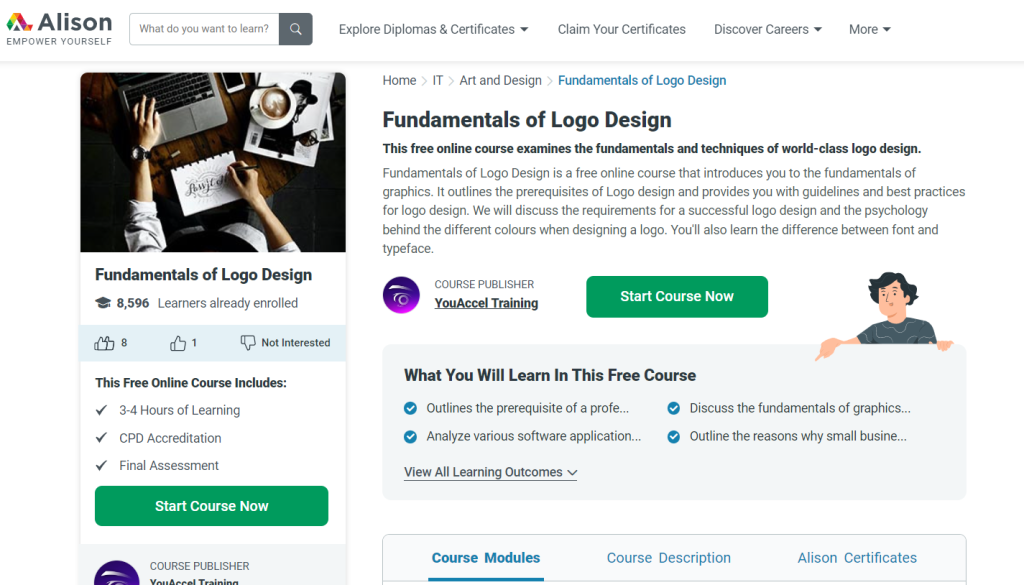Expand View All Learning Outcomes

489,472
